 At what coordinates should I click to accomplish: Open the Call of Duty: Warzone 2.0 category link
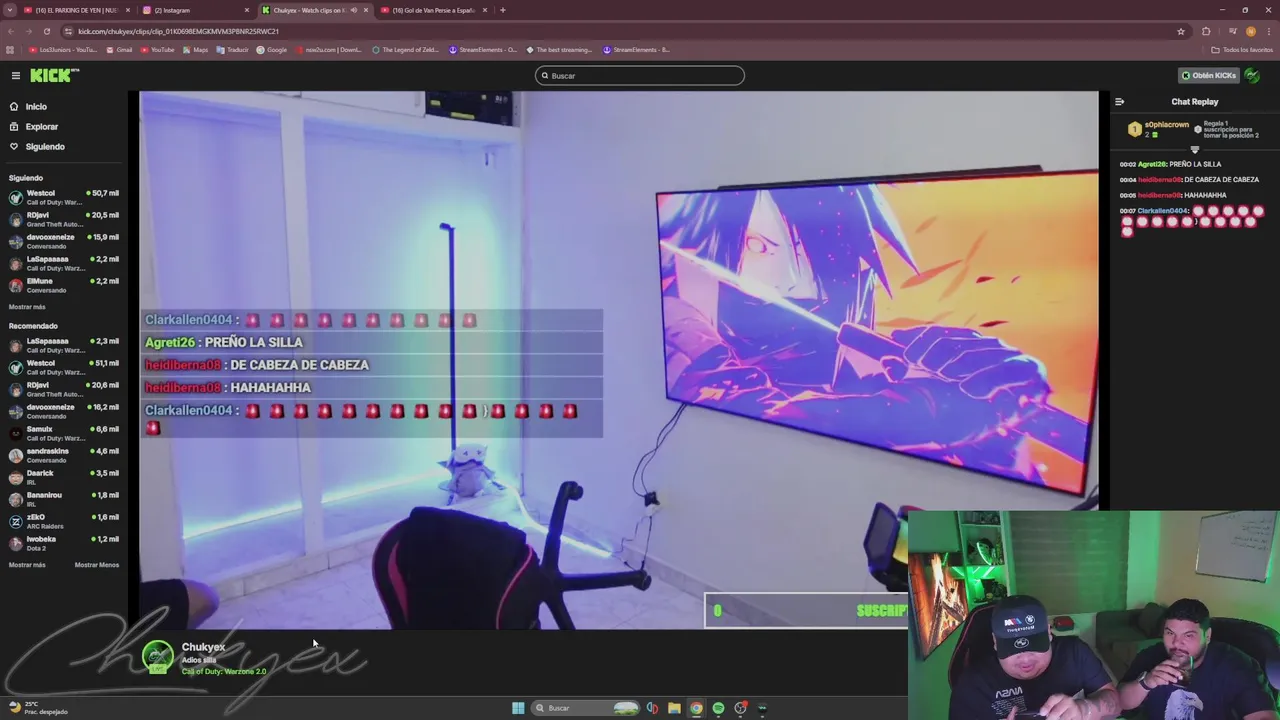click(224, 671)
